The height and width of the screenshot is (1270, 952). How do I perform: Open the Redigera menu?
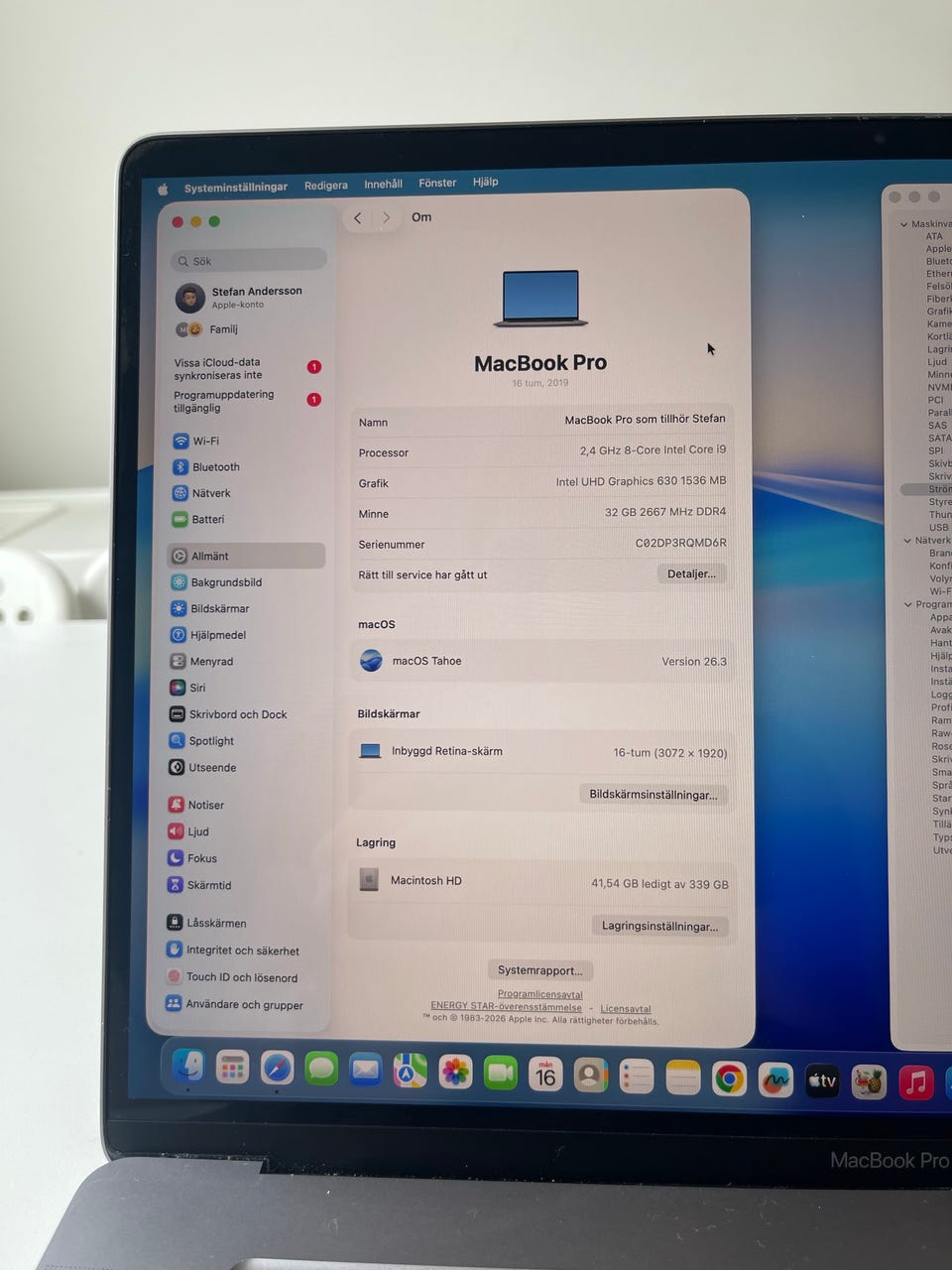coord(326,186)
